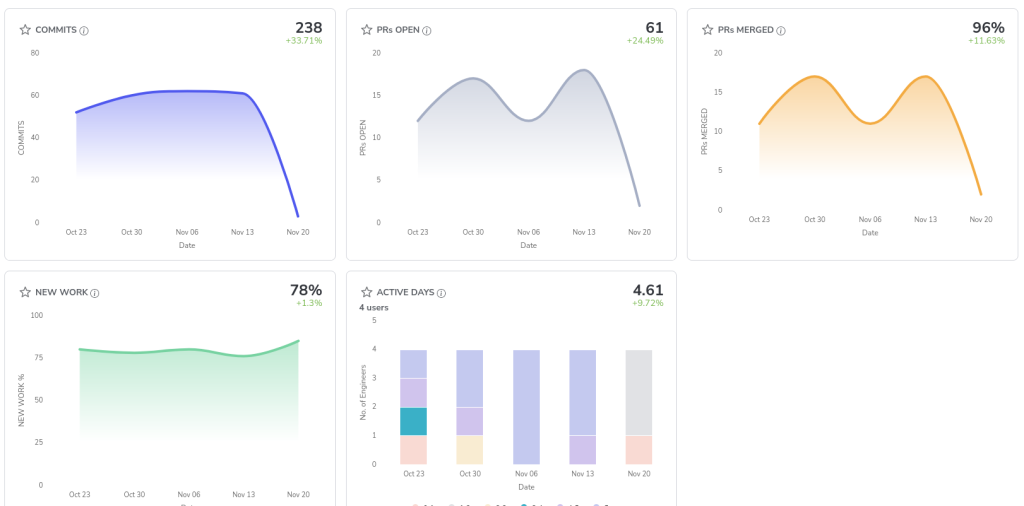Image resolution: width=1024 pixels, height=506 pixels.
Task: Select the teal segment in Oct 23 bar
Action: pos(413,421)
